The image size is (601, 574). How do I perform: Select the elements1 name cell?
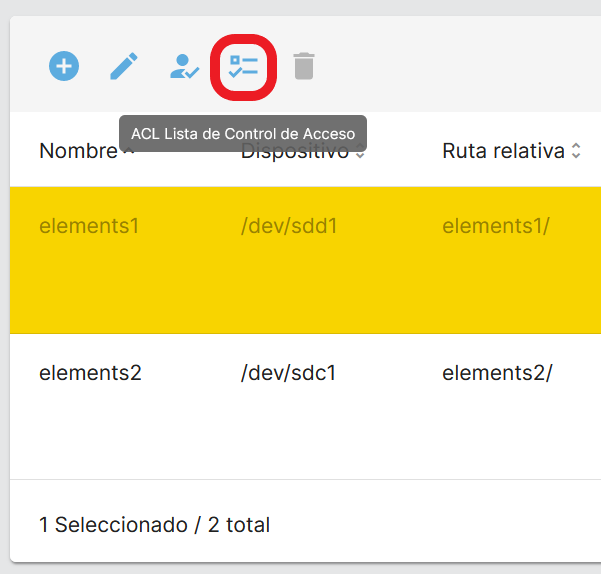(89, 226)
